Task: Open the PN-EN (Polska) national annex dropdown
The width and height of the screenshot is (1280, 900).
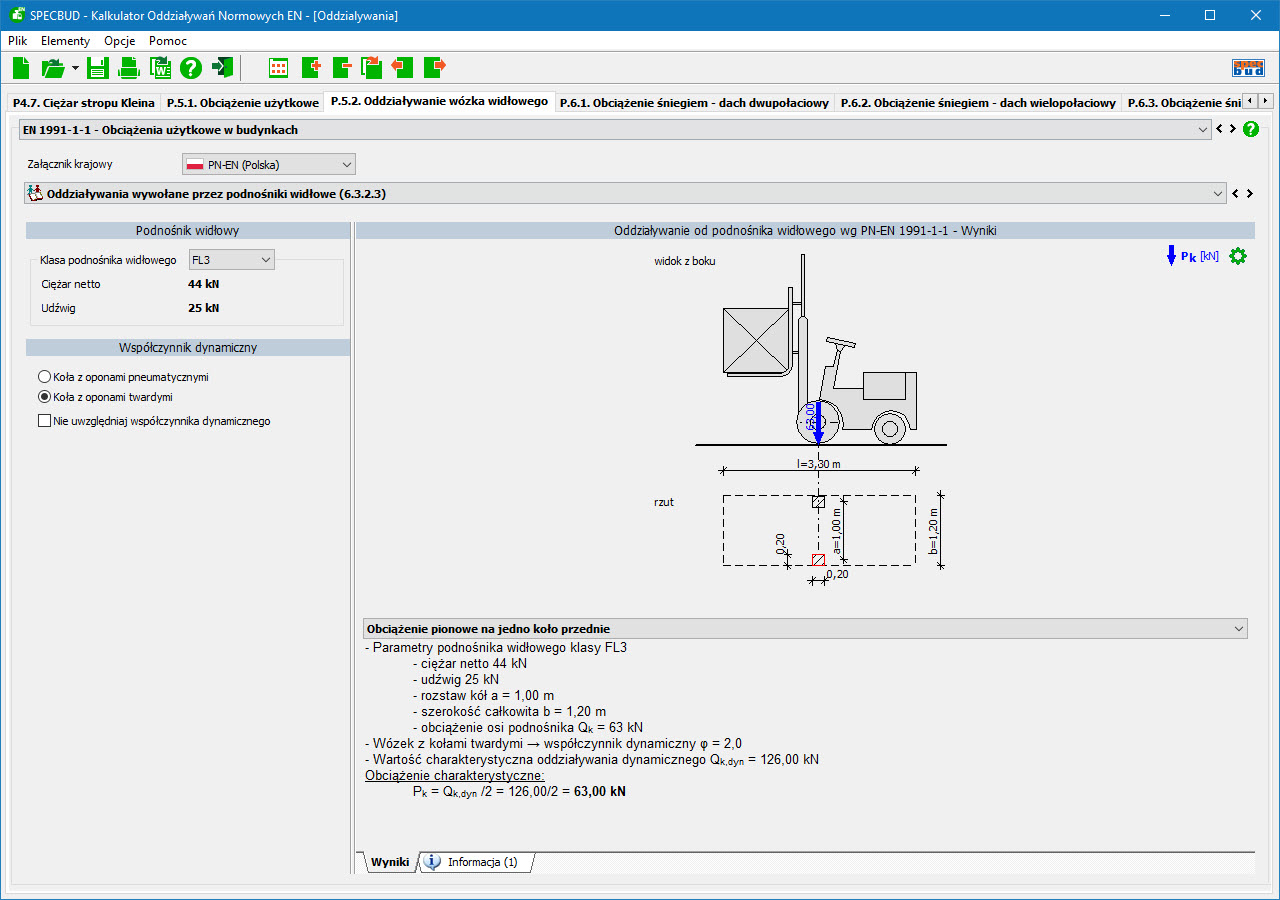Action: (269, 164)
